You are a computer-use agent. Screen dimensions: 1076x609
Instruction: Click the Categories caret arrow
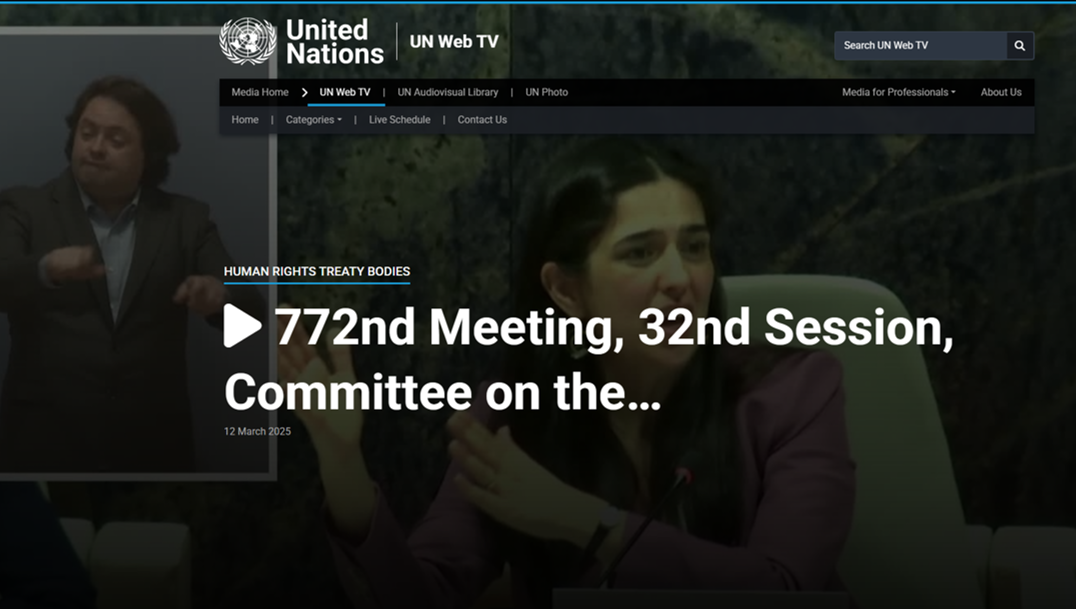point(339,120)
